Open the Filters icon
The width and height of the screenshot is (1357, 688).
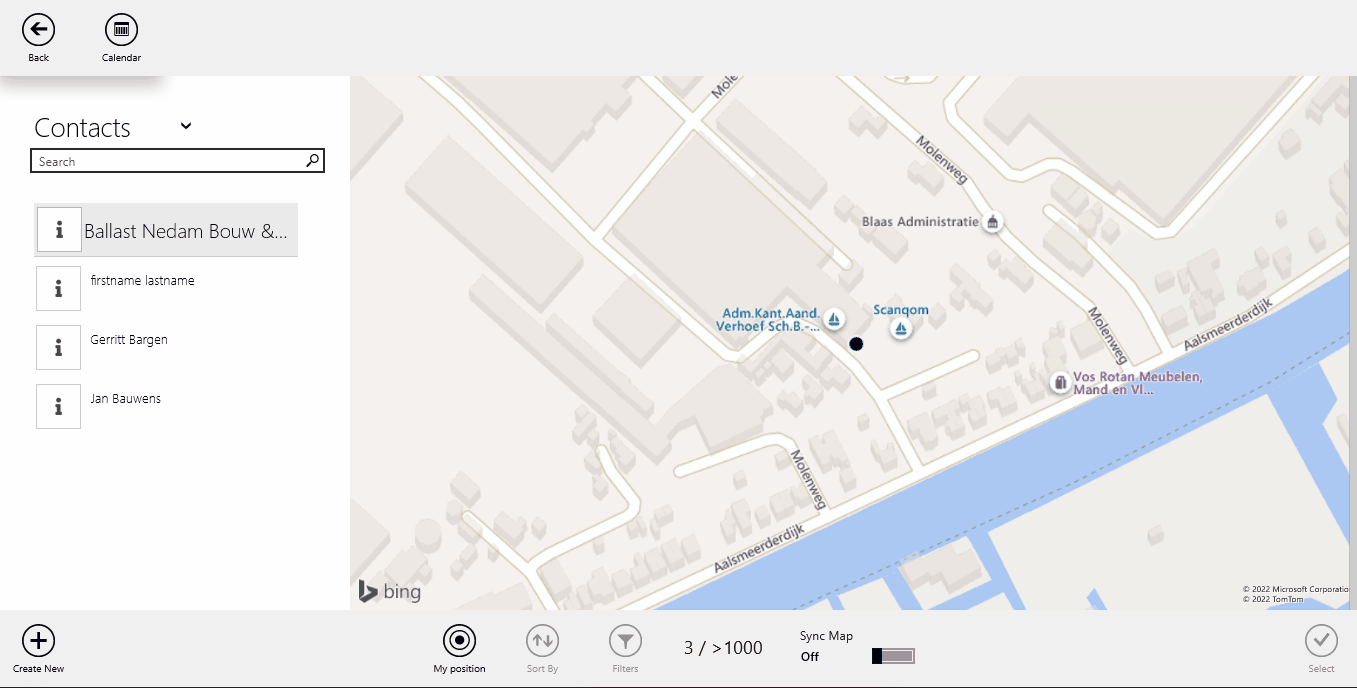coord(625,641)
